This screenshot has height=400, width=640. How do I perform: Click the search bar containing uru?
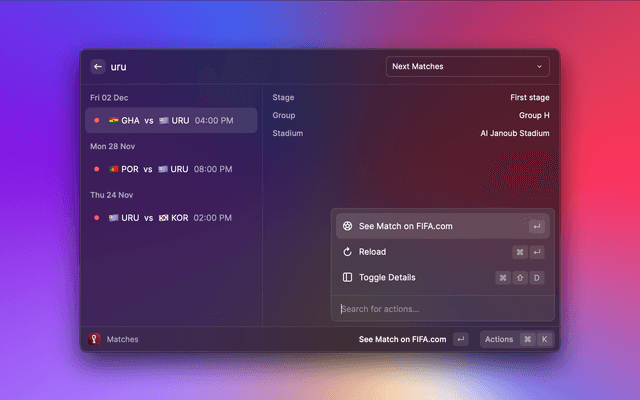pyautogui.click(x=240, y=67)
